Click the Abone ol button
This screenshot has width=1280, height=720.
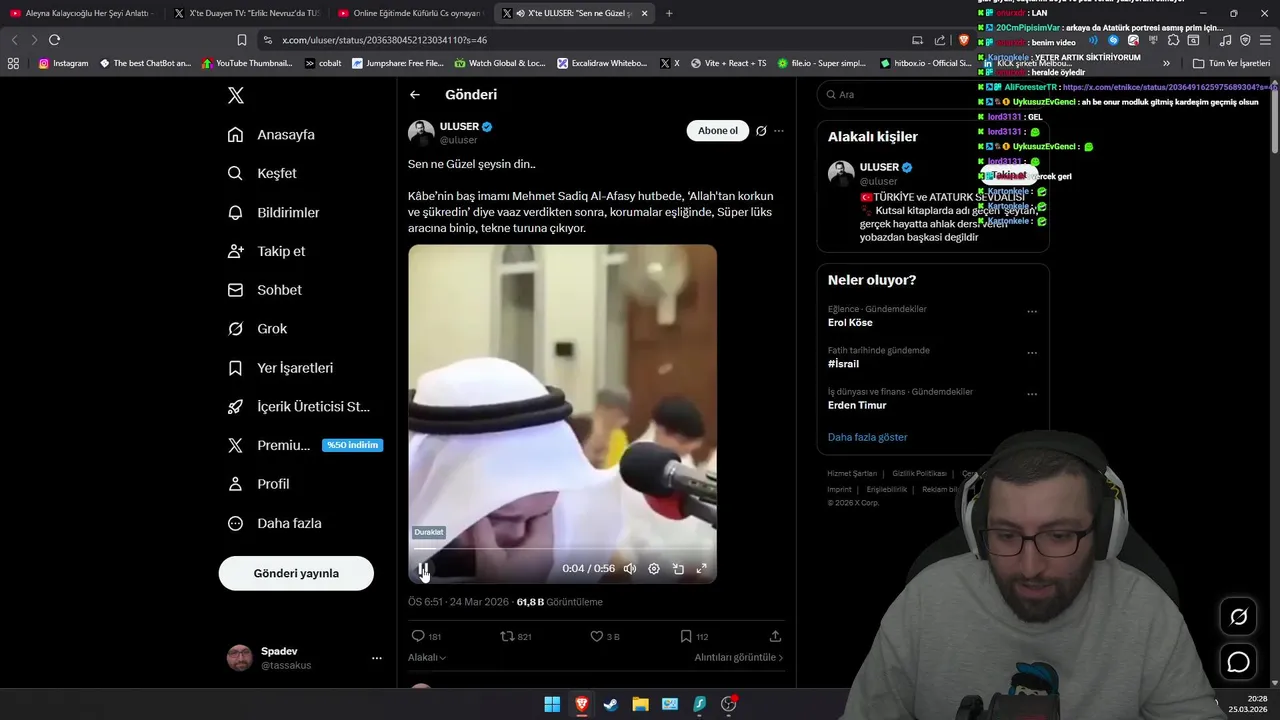tap(717, 131)
